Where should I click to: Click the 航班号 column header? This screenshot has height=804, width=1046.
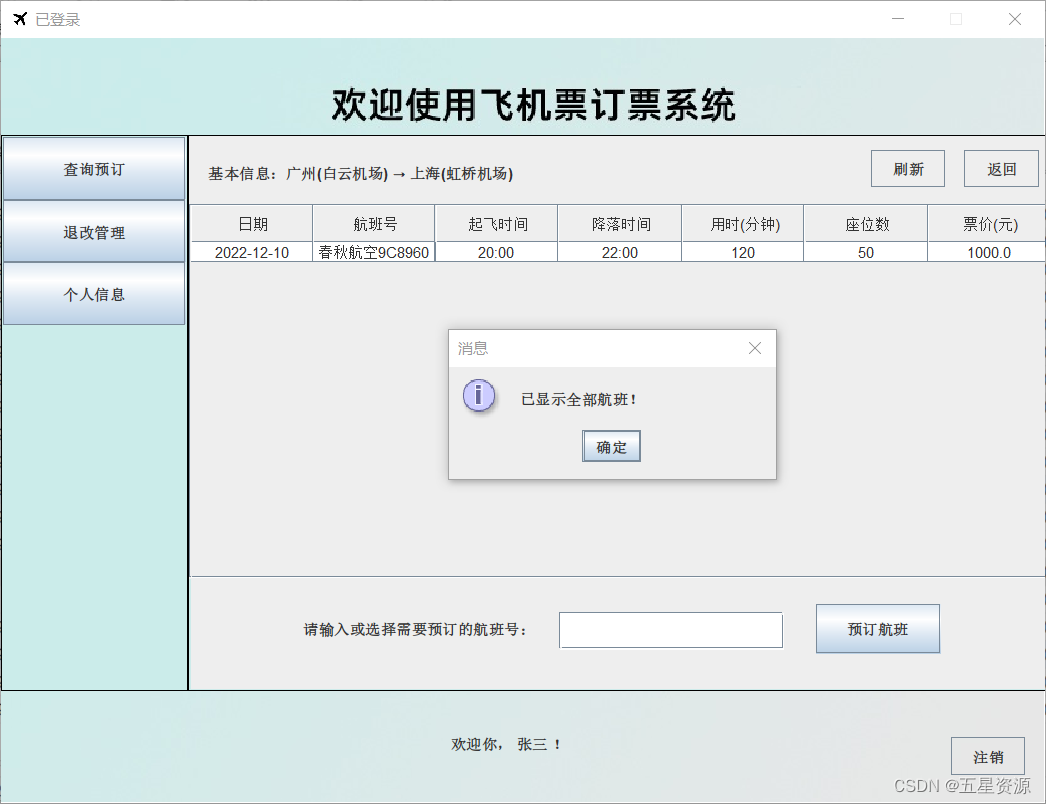373,223
